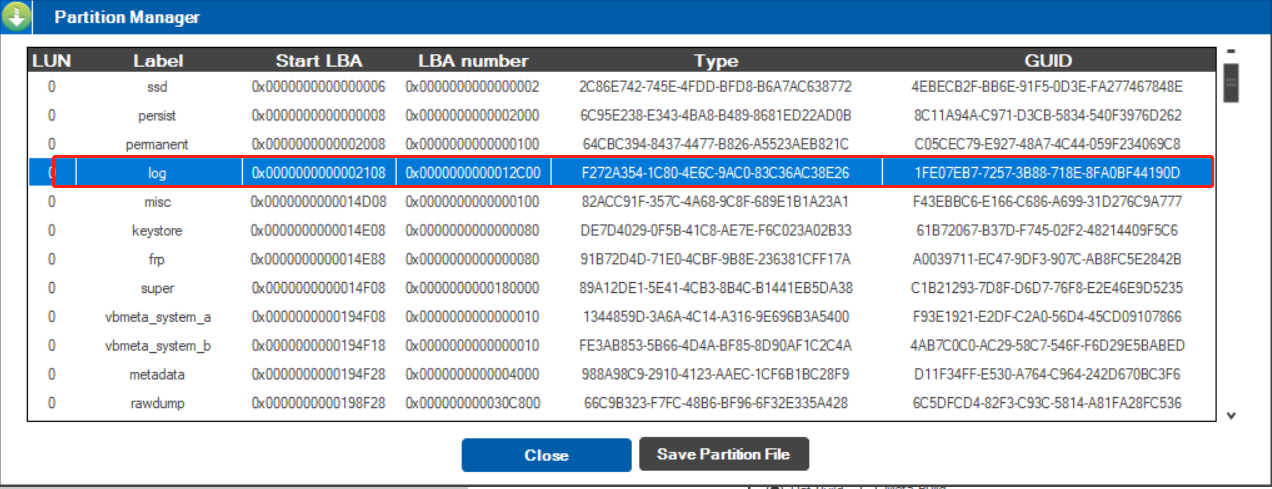Click GUID C05CEC79-E927-48A7-4C44-059F234069C8
Viewport: 1272px width, 489px height.
click(x=1048, y=145)
